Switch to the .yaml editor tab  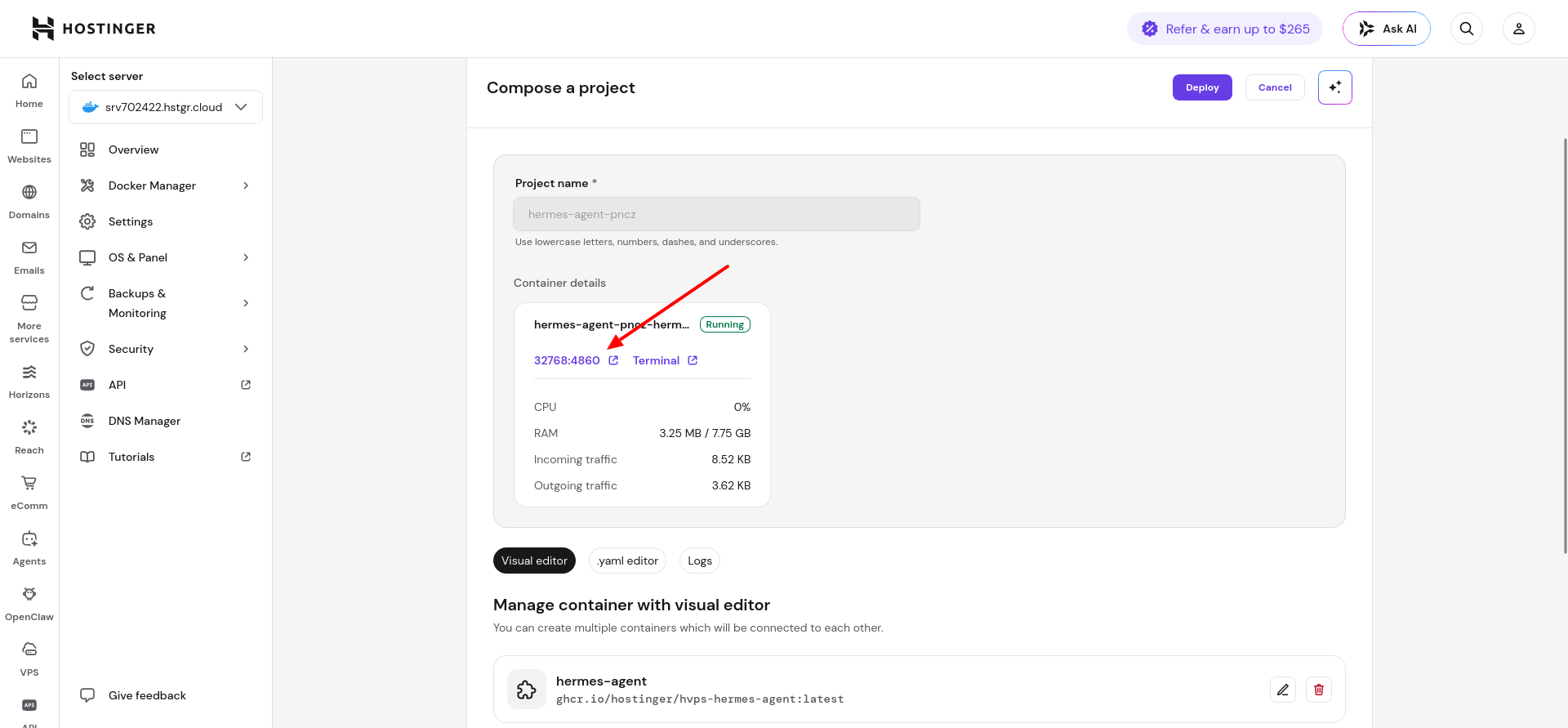pos(627,561)
